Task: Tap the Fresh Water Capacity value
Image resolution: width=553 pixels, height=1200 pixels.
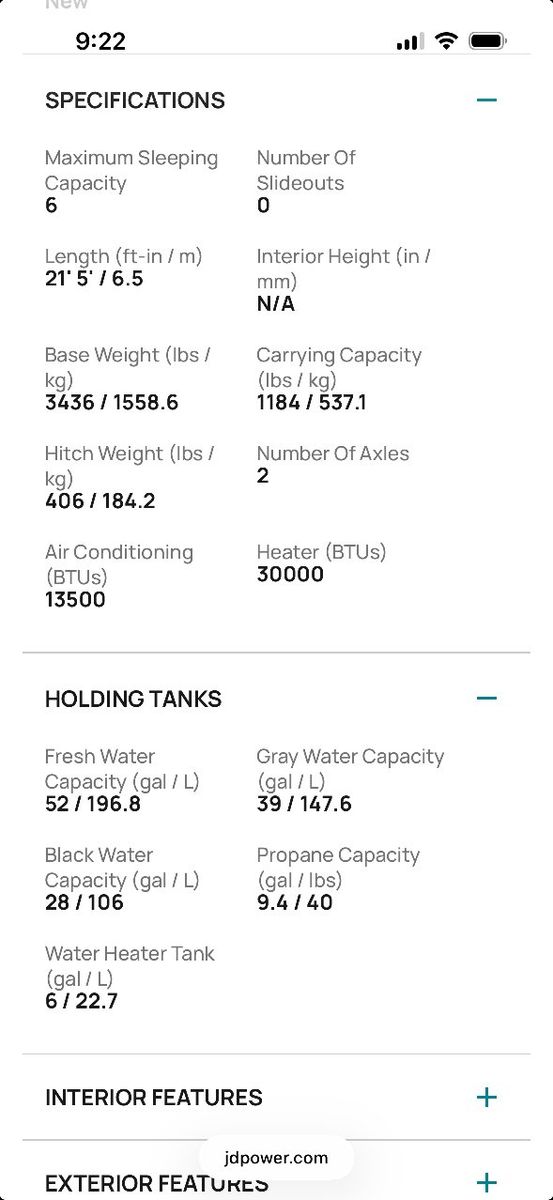Action: (x=95, y=804)
